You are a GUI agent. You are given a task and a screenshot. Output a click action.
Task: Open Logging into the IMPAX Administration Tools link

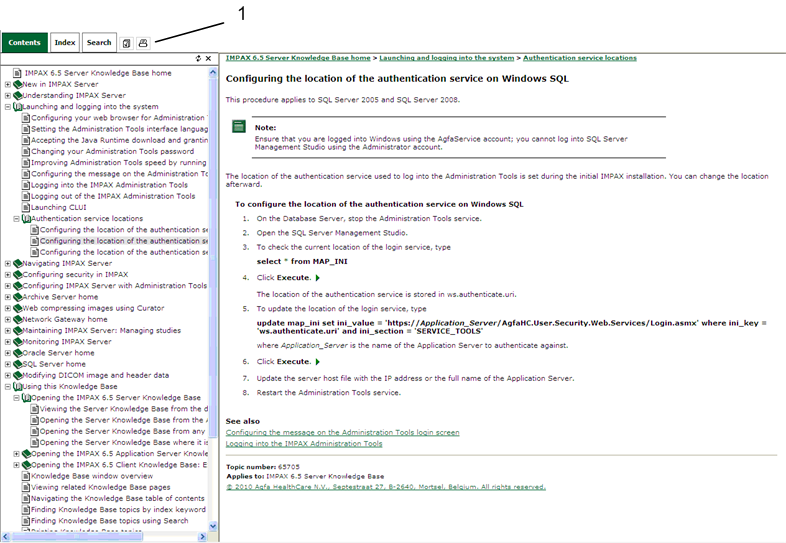pyautogui.click(x=304, y=444)
